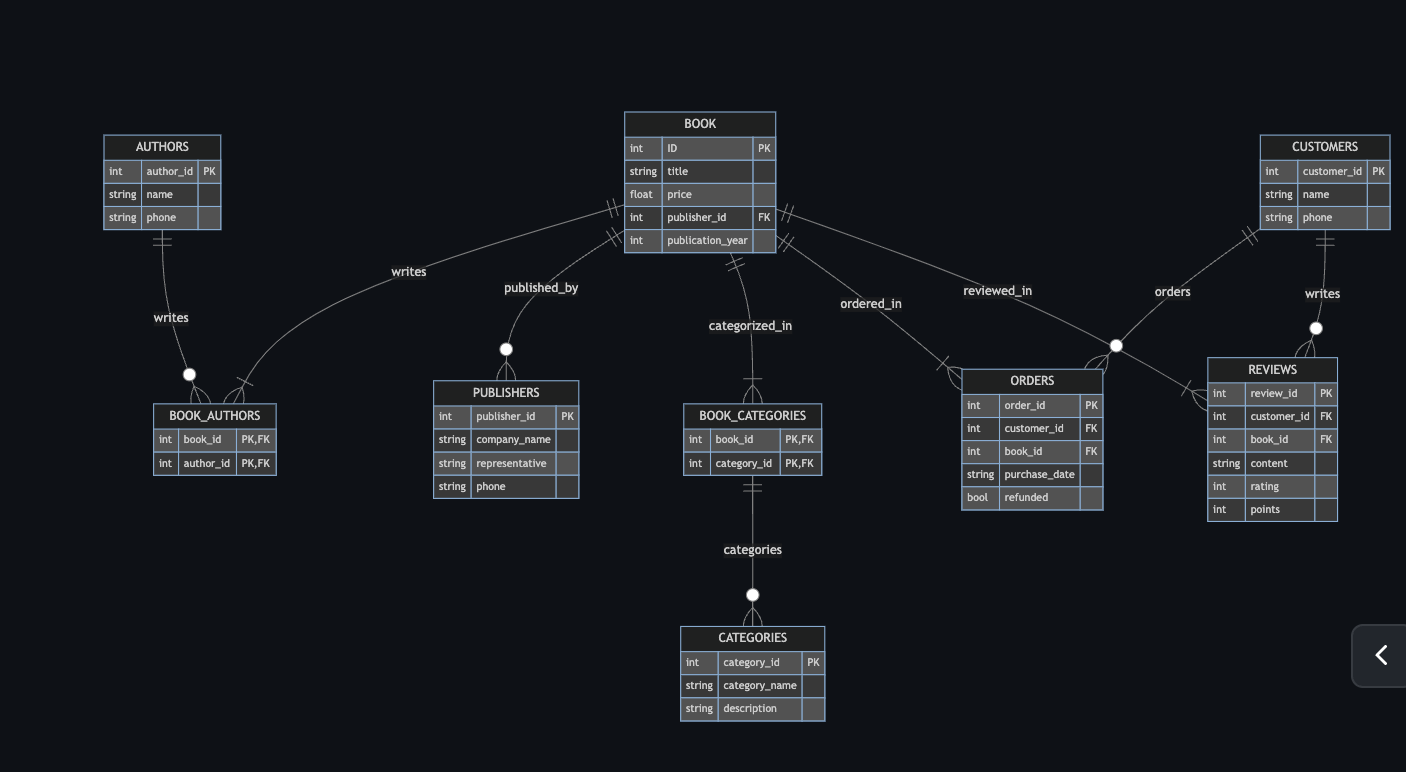The width and height of the screenshot is (1406, 772).
Task: Click the book_id attribute in ORDERS
Action: tap(1040, 452)
